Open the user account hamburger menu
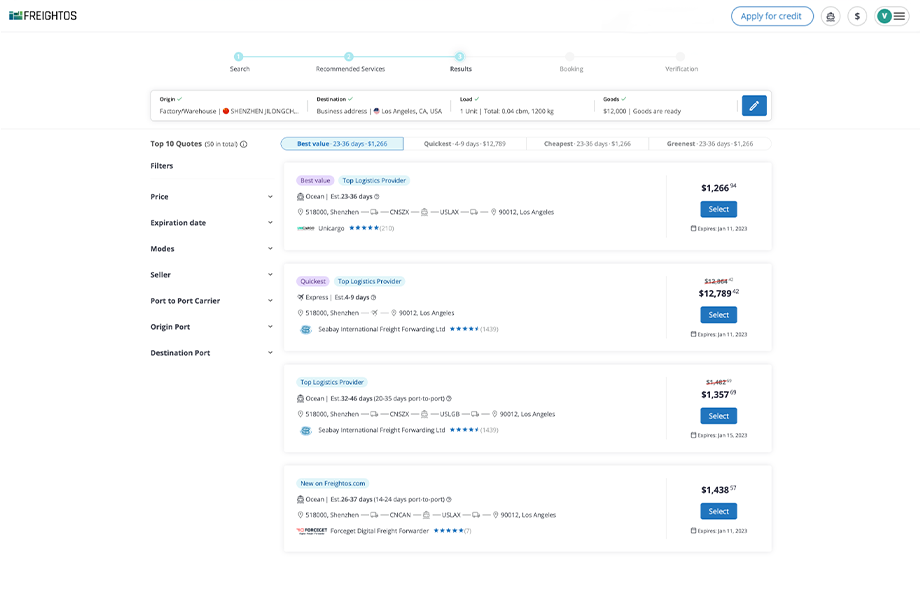 click(x=899, y=16)
